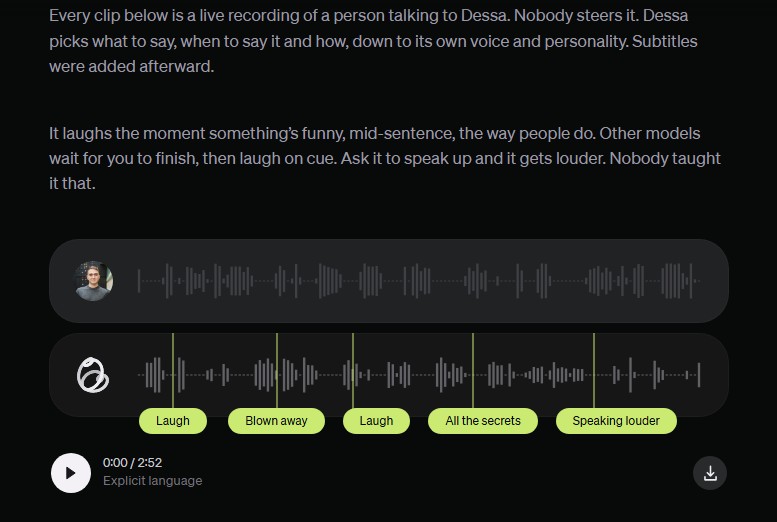This screenshot has height=522, width=777.
Task: Select the All the secrets label
Action: tap(483, 421)
